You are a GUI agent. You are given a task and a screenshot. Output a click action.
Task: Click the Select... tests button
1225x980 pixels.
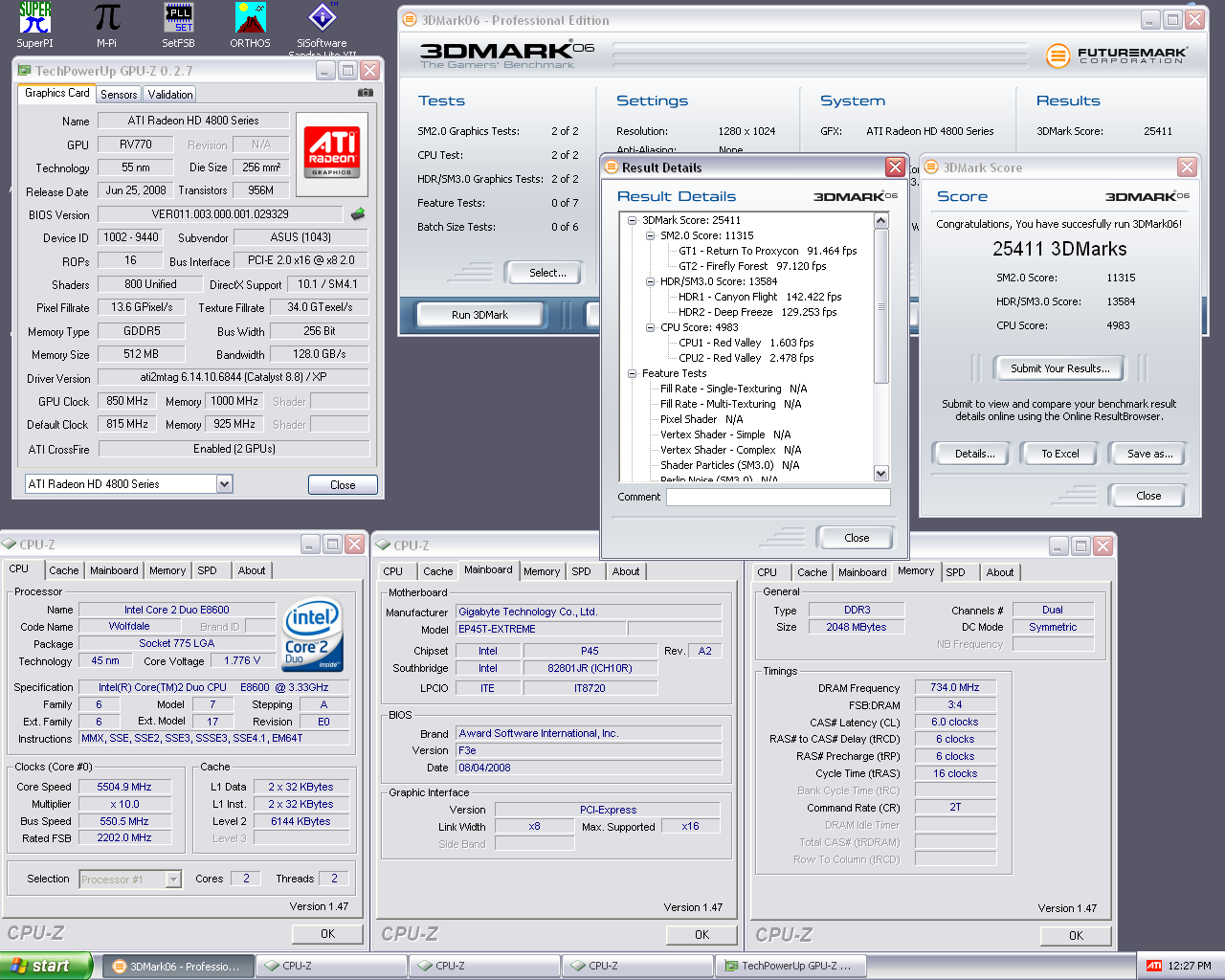click(x=547, y=273)
